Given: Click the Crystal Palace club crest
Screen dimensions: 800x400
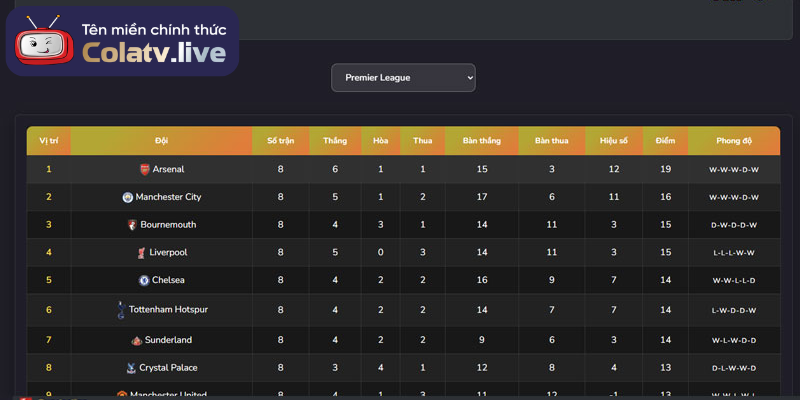Looking at the screenshot, I should pyautogui.click(x=131, y=368).
